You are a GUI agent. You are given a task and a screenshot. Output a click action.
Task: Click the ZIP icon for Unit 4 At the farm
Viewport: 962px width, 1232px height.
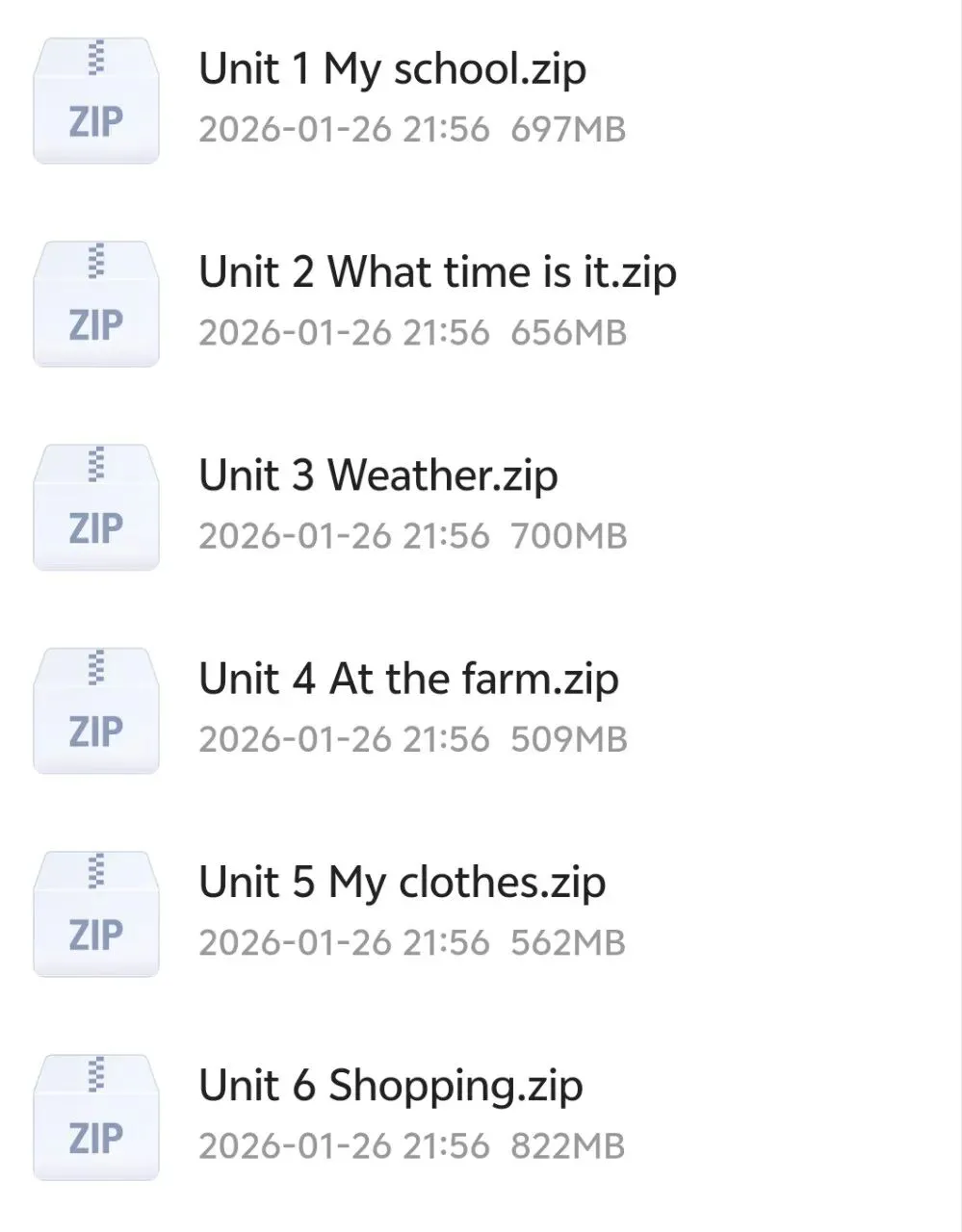(96, 710)
